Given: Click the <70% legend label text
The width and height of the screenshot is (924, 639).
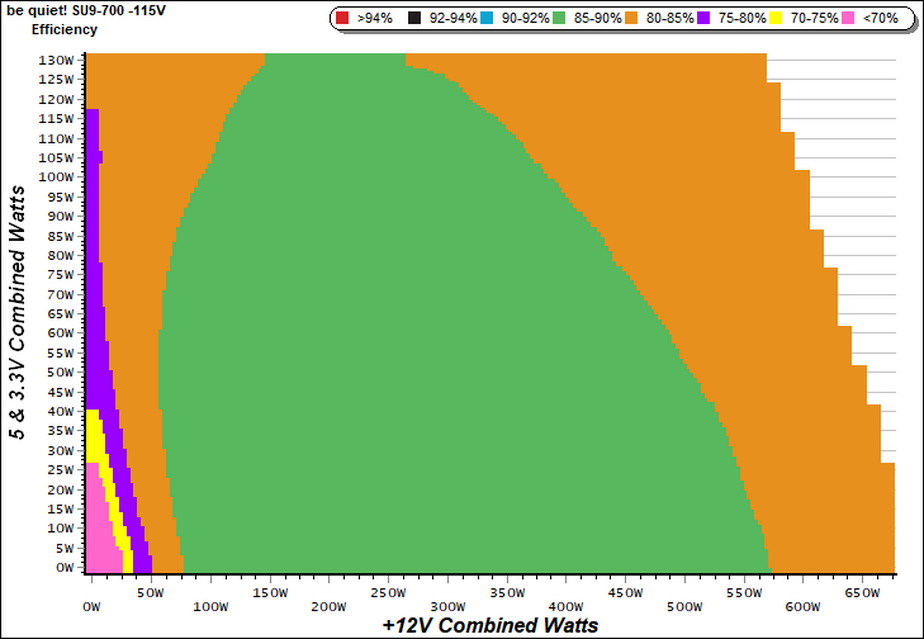Looking at the screenshot, I should coord(880,18).
